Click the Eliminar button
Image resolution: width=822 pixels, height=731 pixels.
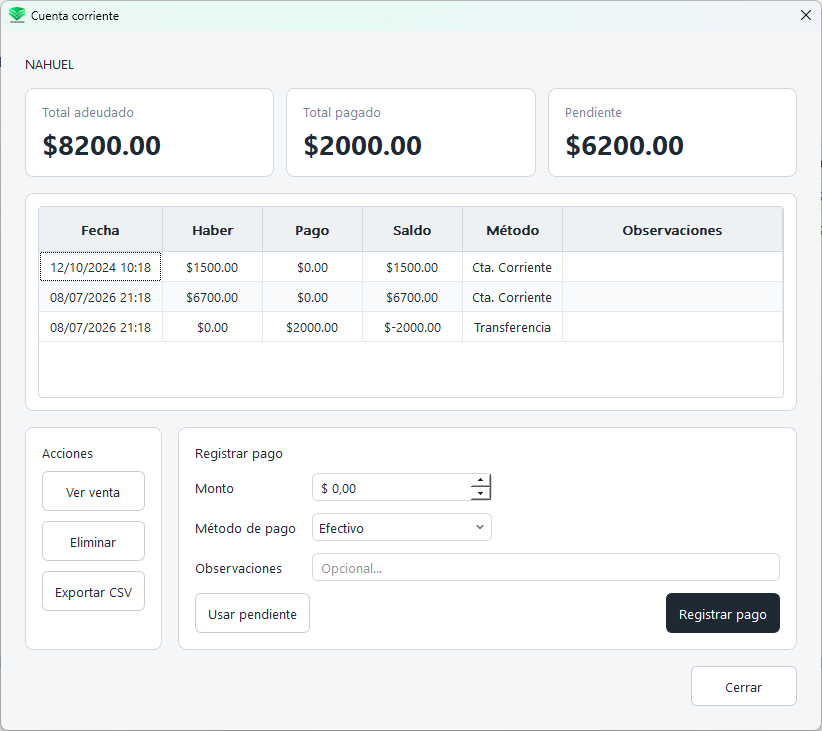point(93,541)
